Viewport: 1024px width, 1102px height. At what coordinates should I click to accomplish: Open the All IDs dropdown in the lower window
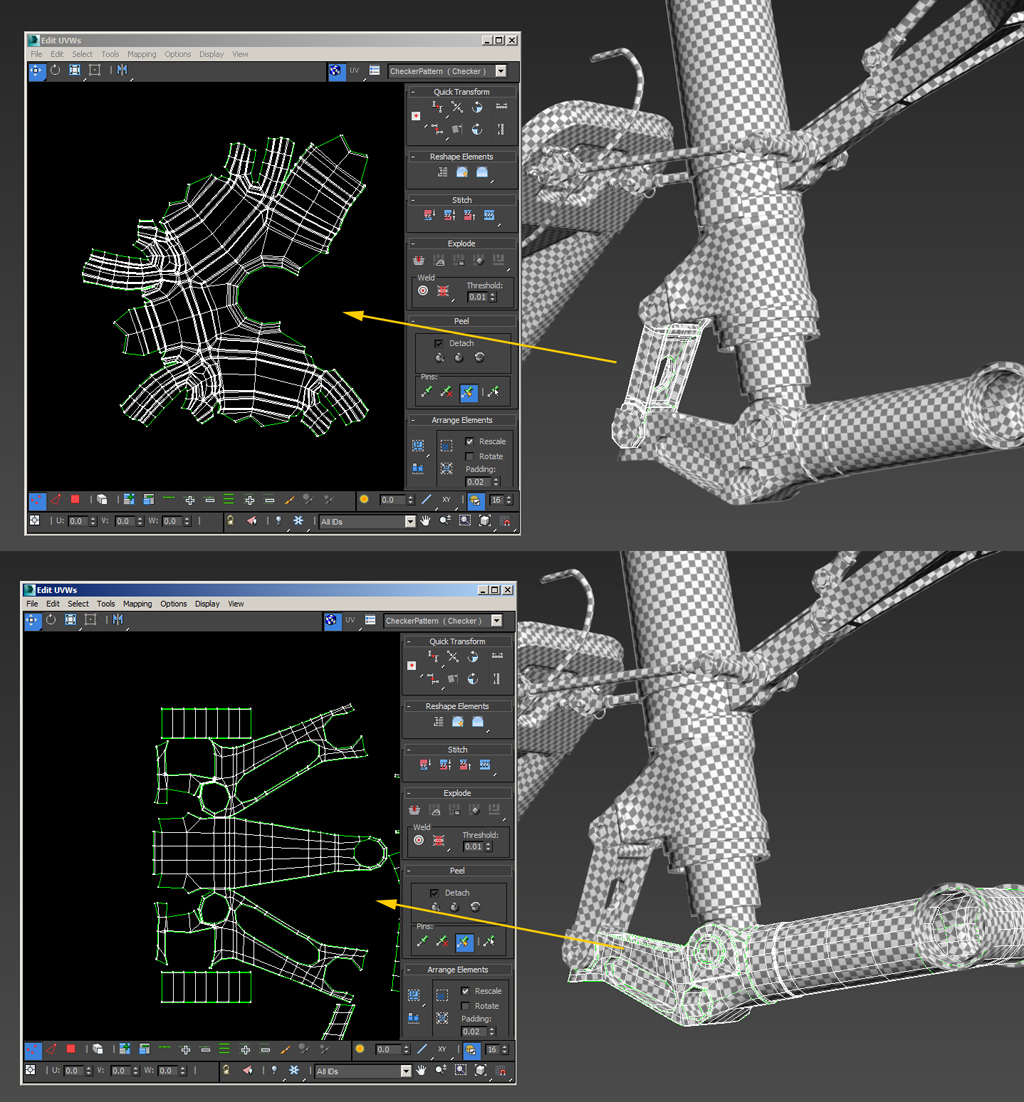[405, 1071]
